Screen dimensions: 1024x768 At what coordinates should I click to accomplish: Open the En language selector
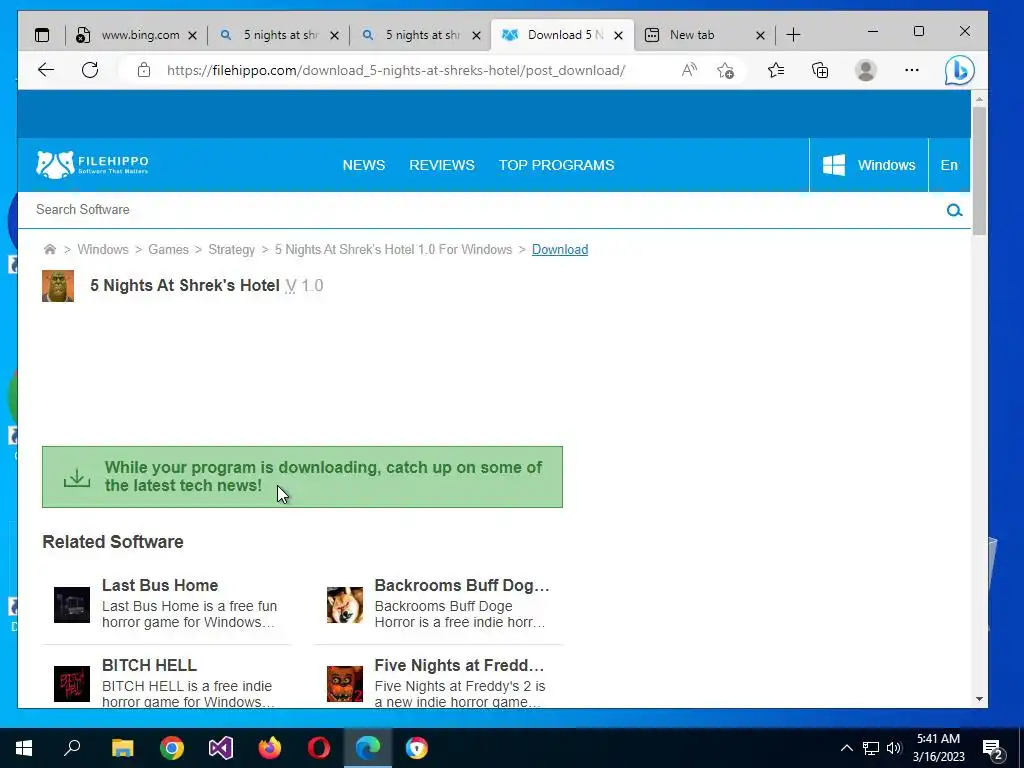pyautogui.click(x=949, y=165)
